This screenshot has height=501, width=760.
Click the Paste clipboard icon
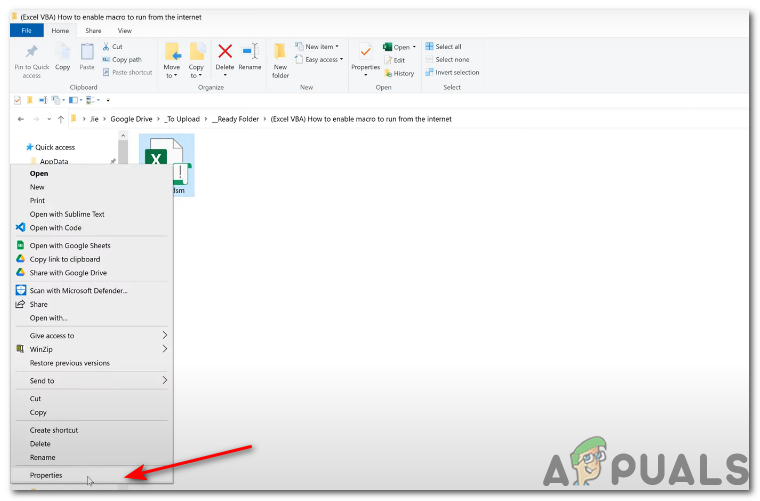pos(87,52)
